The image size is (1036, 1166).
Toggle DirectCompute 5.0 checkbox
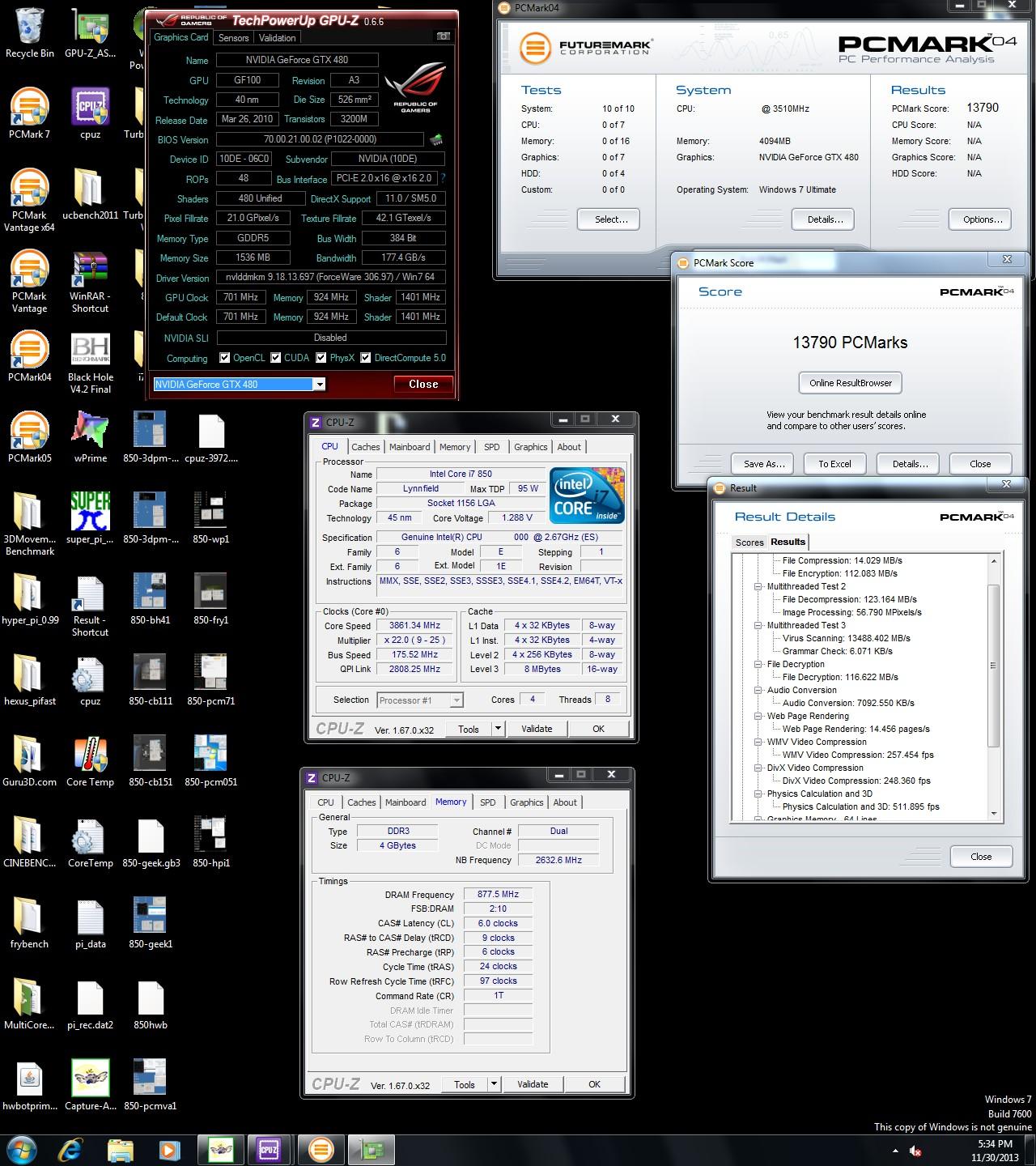click(x=366, y=358)
